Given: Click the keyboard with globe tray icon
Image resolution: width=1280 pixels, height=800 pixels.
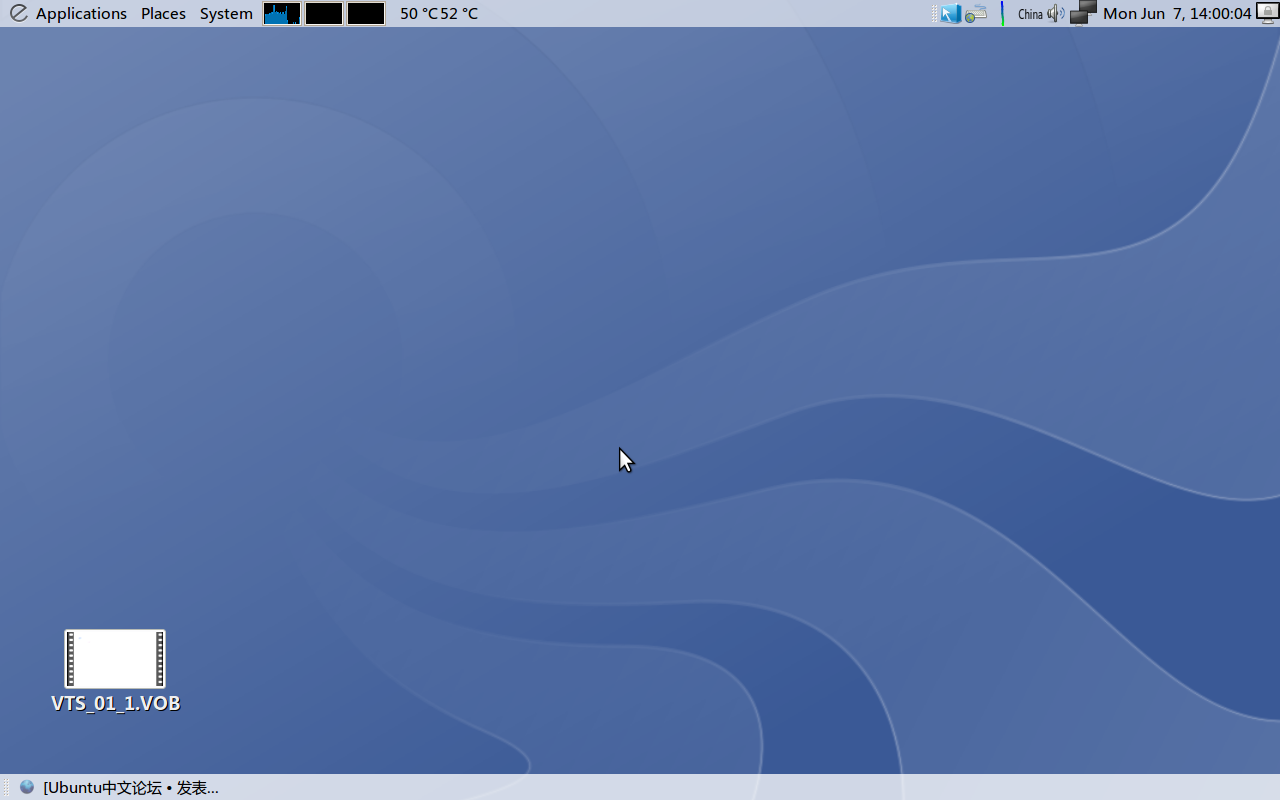Looking at the screenshot, I should 976,13.
